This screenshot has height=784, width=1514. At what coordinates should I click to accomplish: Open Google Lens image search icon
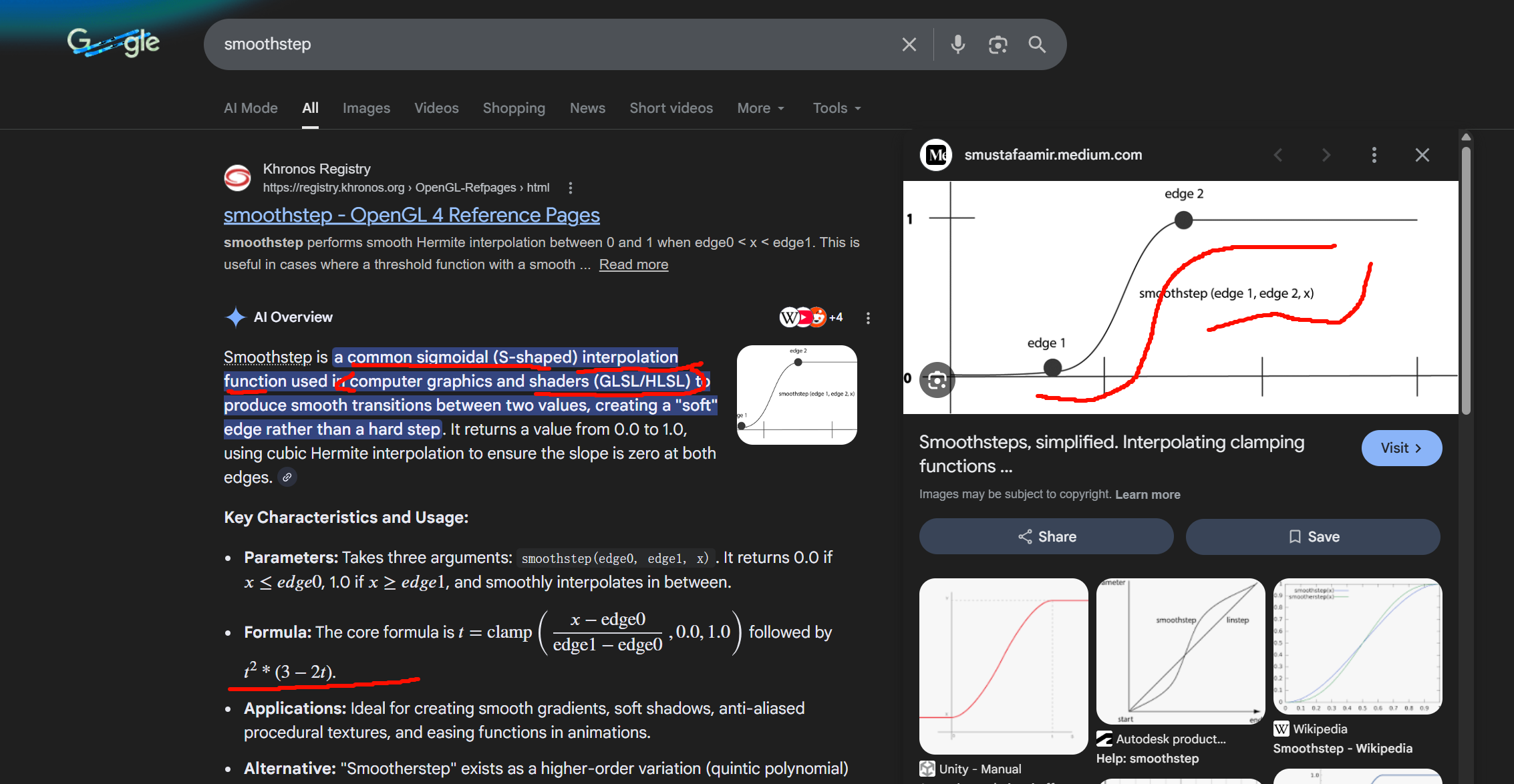pos(998,44)
